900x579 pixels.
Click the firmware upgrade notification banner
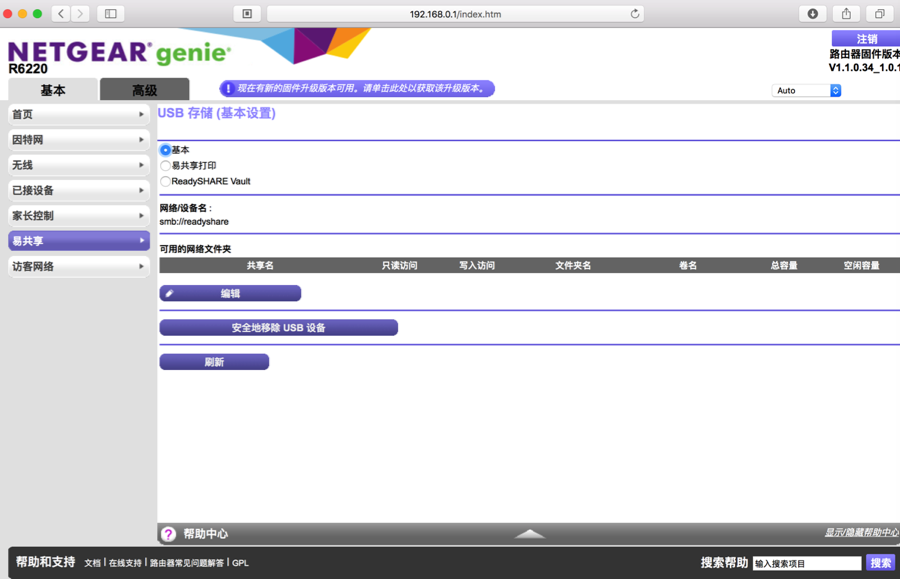click(357, 88)
